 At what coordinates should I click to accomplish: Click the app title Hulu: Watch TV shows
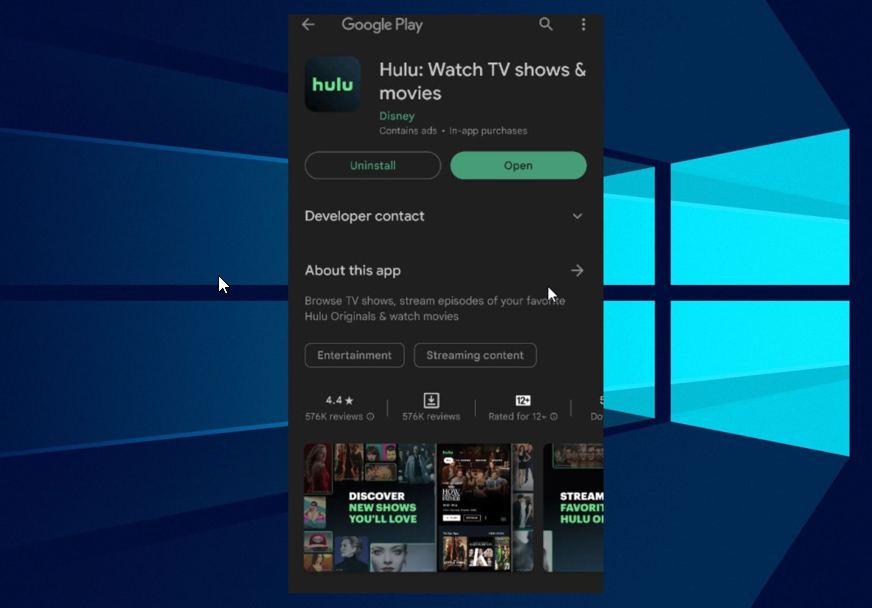[483, 81]
